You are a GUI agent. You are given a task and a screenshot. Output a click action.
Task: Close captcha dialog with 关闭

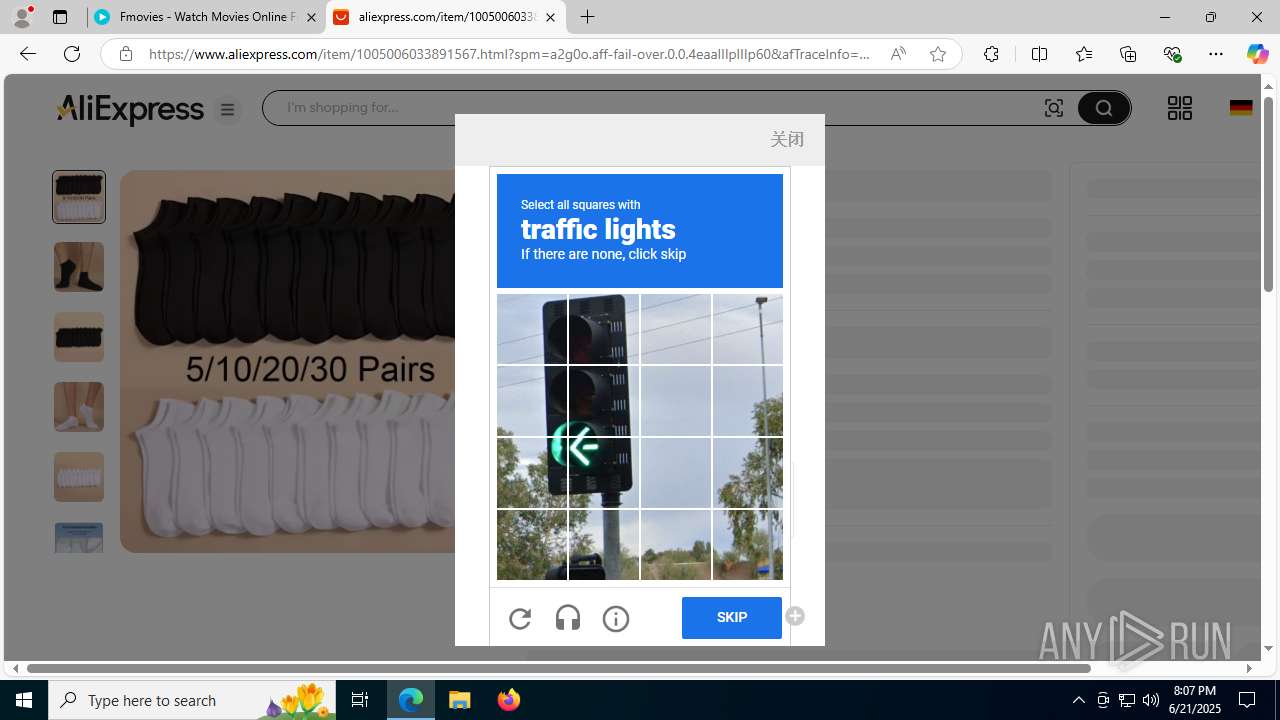787,139
